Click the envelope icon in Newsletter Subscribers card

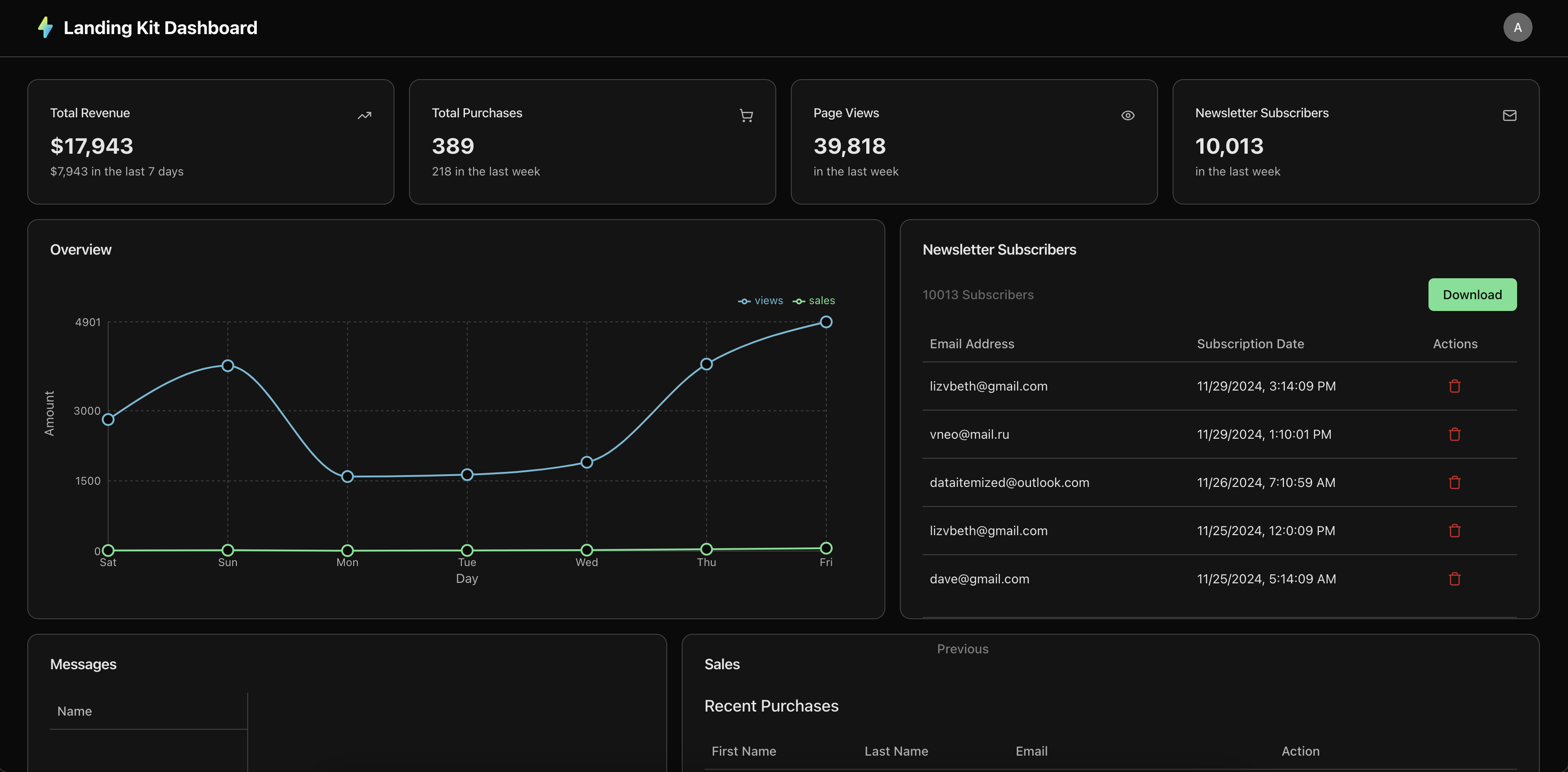[x=1509, y=115]
